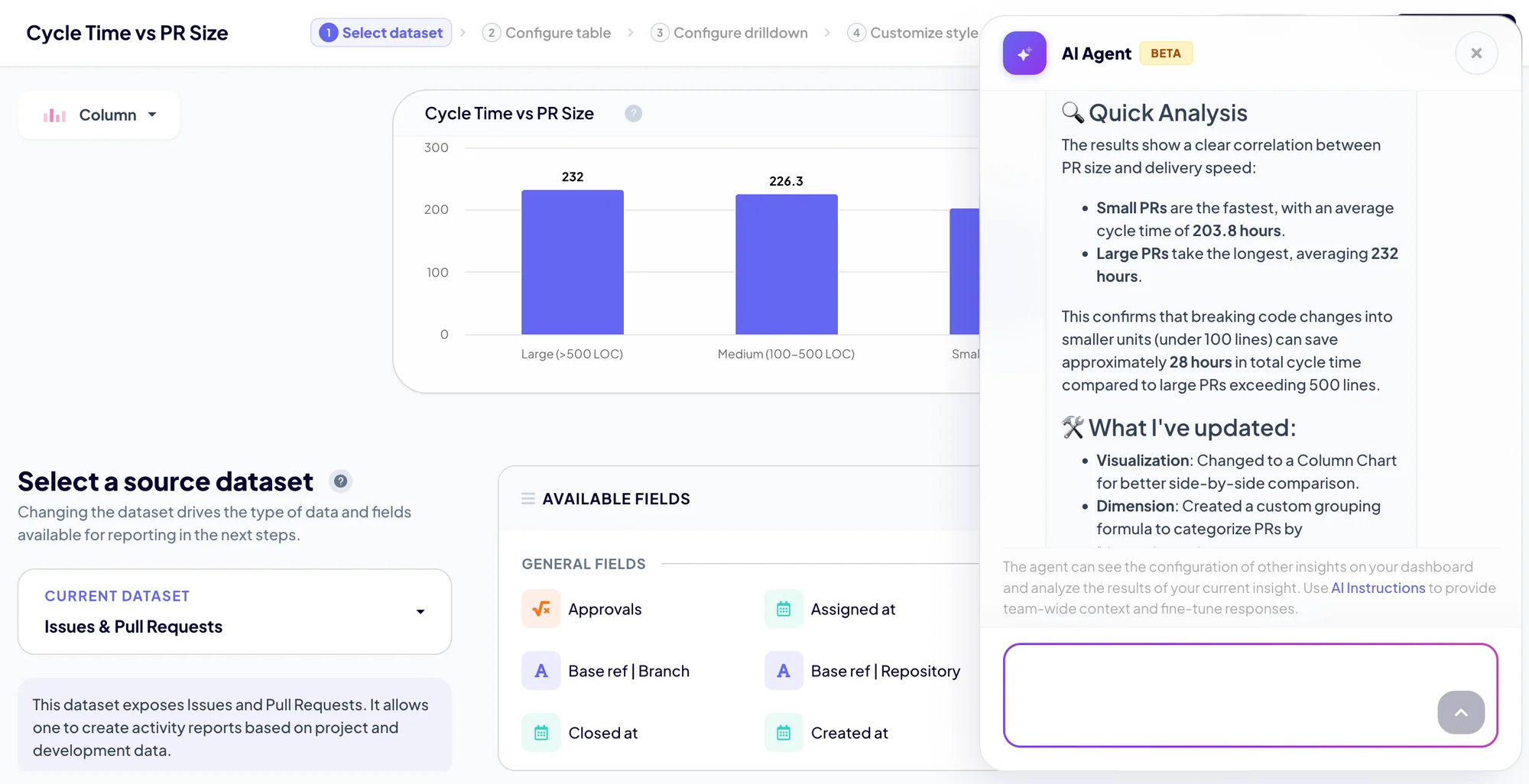Click Base ref Repository text-type icon
Image resolution: width=1529 pixels, height=784 pixels.
784,671
